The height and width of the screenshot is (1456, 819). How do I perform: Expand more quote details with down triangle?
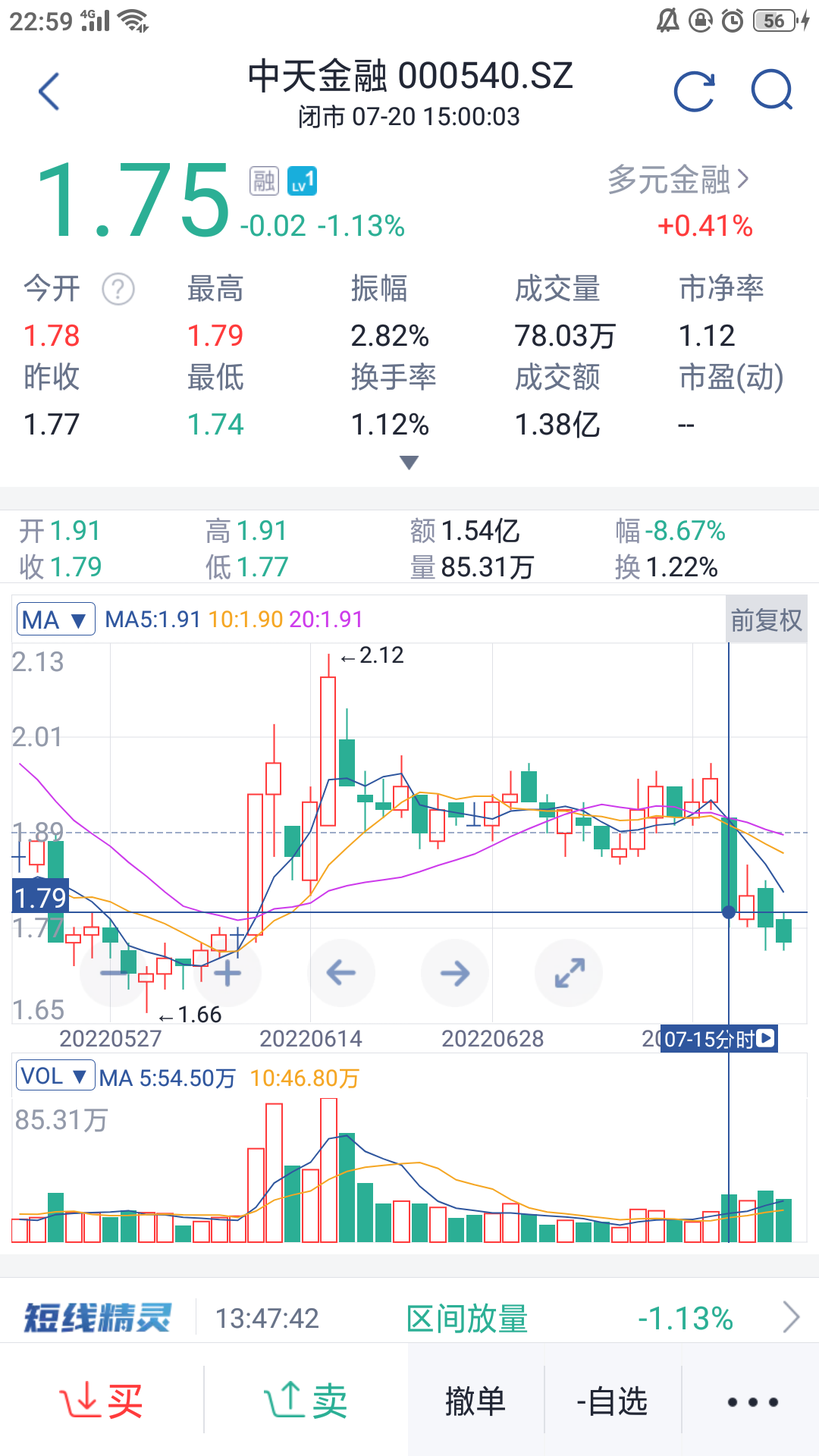pos(409,463)
